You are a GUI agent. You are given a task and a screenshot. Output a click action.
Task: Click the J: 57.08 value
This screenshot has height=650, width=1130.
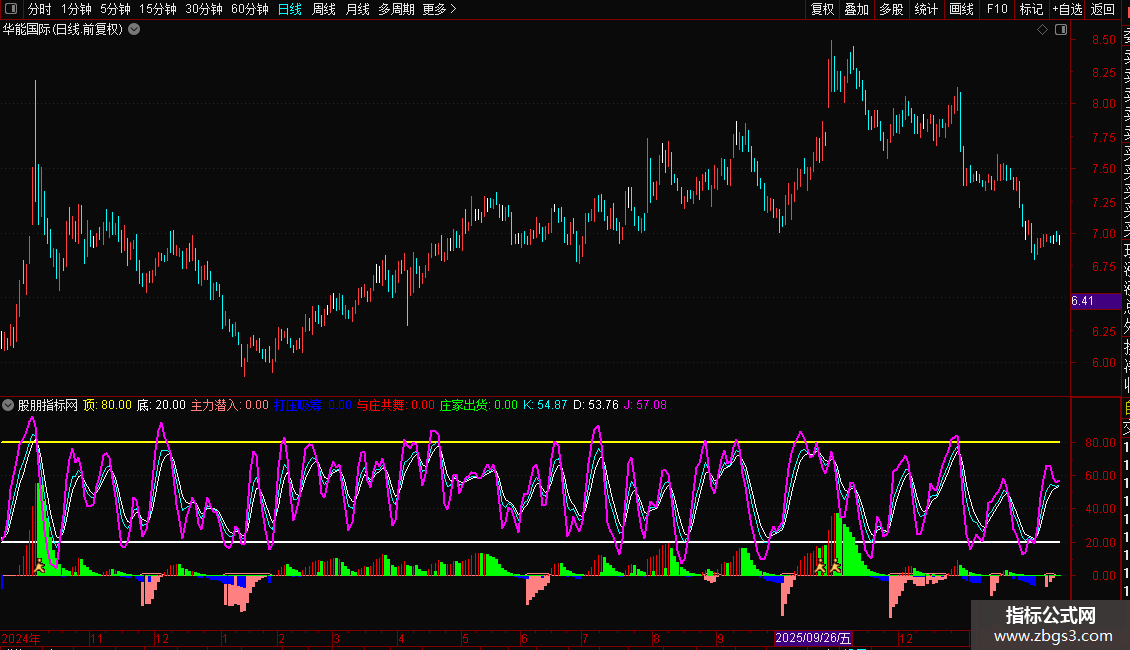[x=645, y=405]
